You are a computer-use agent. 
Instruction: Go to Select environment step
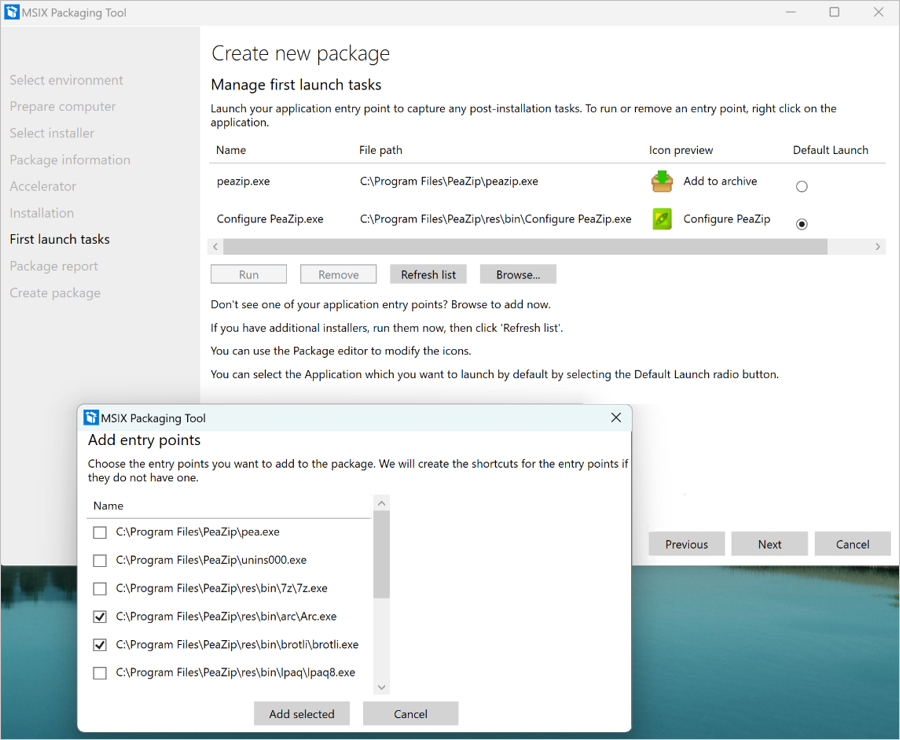pos(66,80)
